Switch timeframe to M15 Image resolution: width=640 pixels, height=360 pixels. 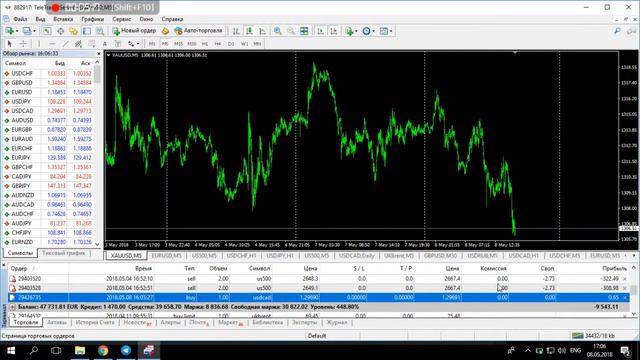click(178, 44)
